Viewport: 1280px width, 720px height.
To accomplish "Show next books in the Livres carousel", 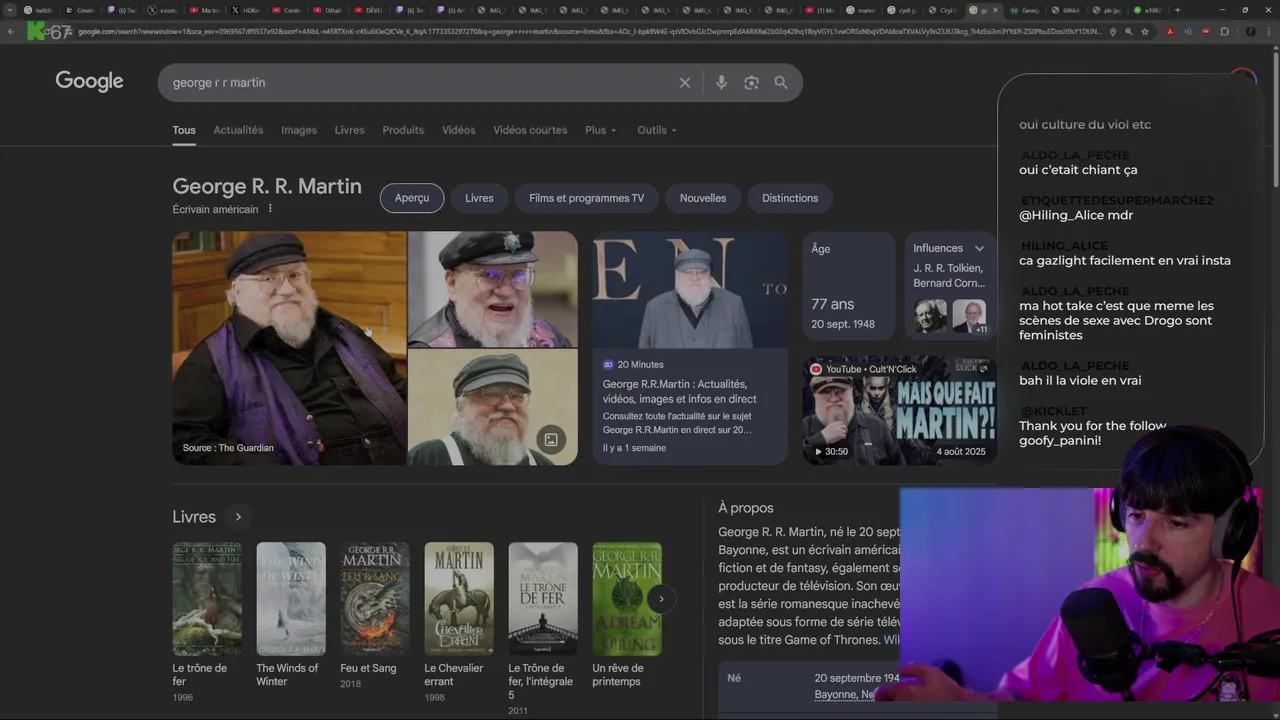I will pyautogui.click(x=661, y=599).
